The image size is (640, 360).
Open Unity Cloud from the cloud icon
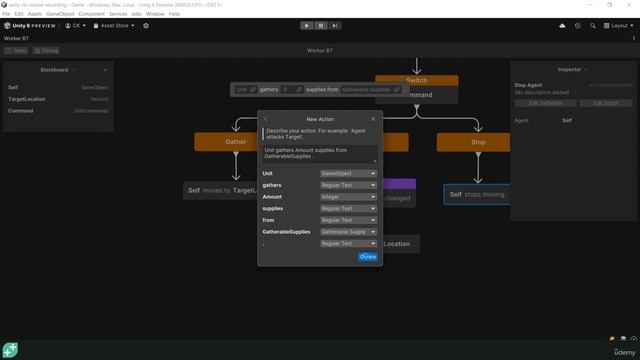[x=562, y=26]
